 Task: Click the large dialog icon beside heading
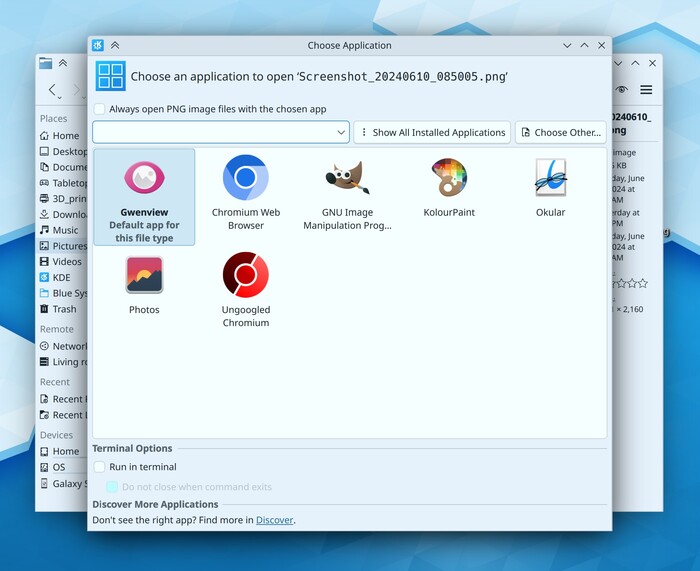[x=111, y=76]
